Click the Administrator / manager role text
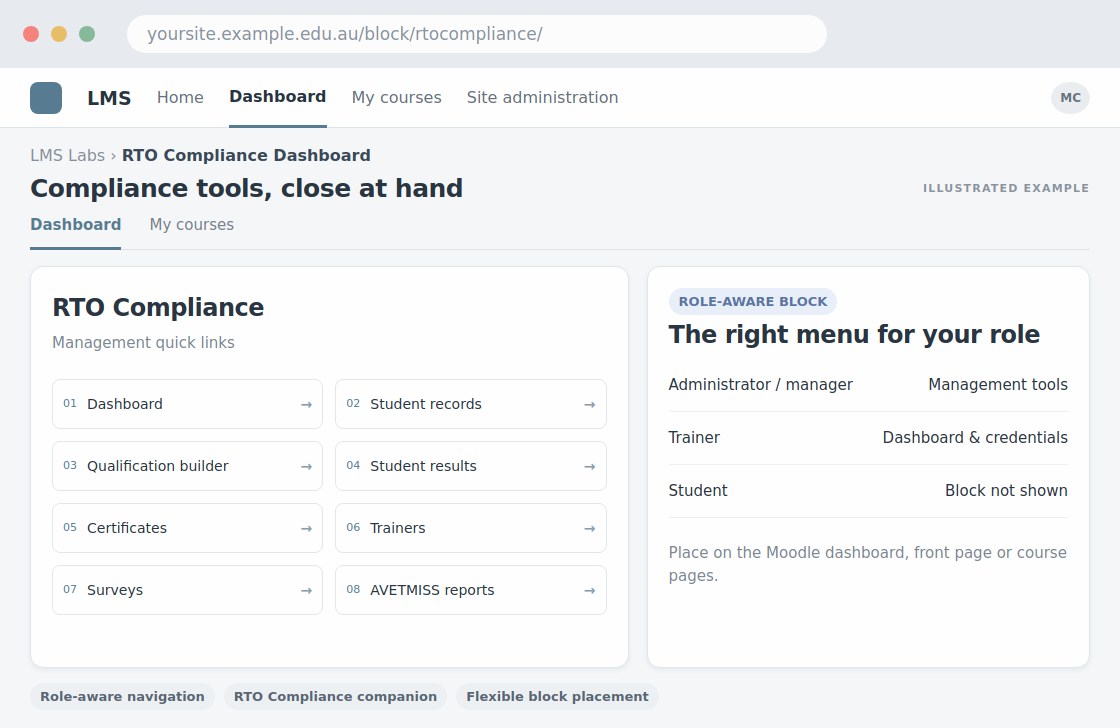 pos(761,384)
